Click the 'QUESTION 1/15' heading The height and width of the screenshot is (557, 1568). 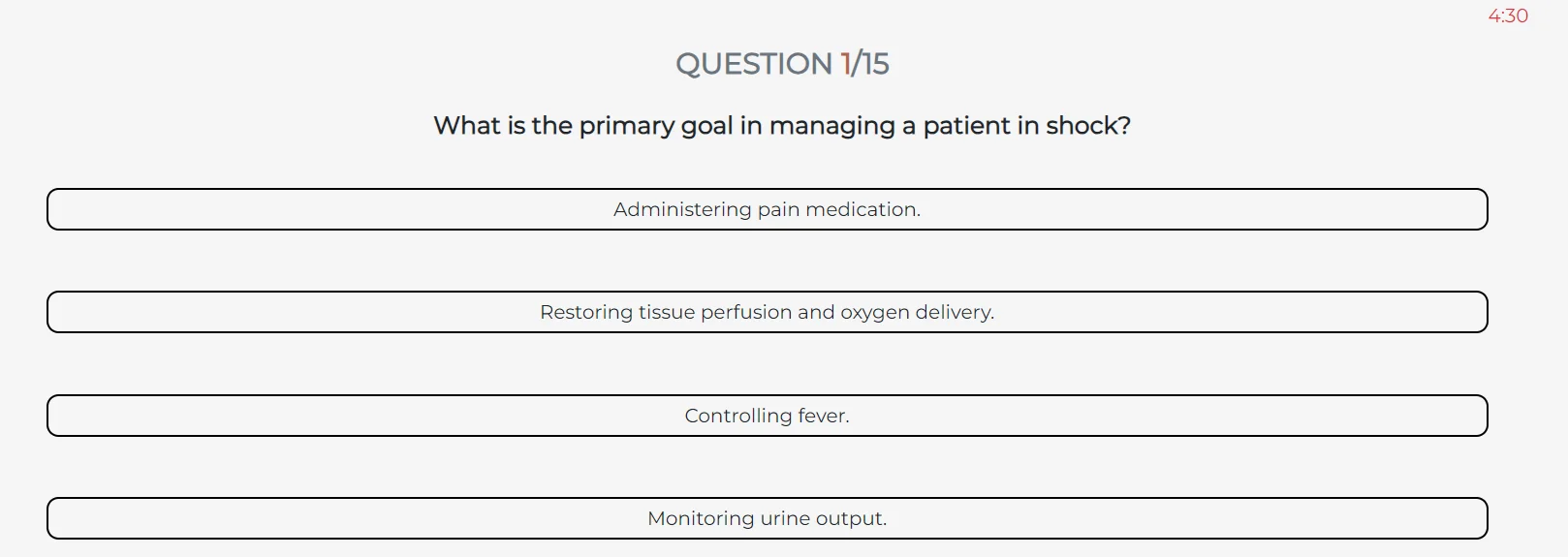pyautogui.click(x=782, y=64)
